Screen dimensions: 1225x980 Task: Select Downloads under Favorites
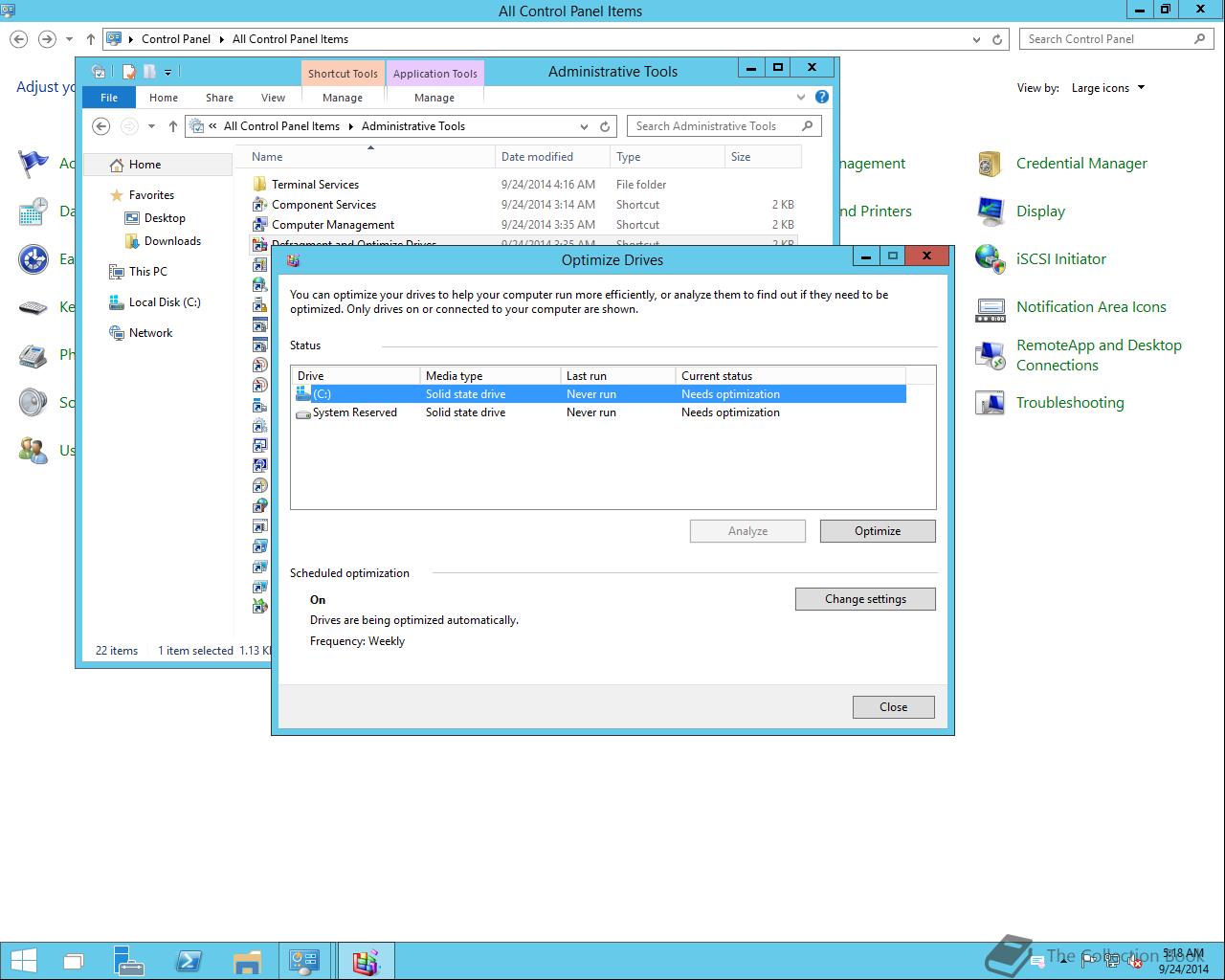[172, 241]
